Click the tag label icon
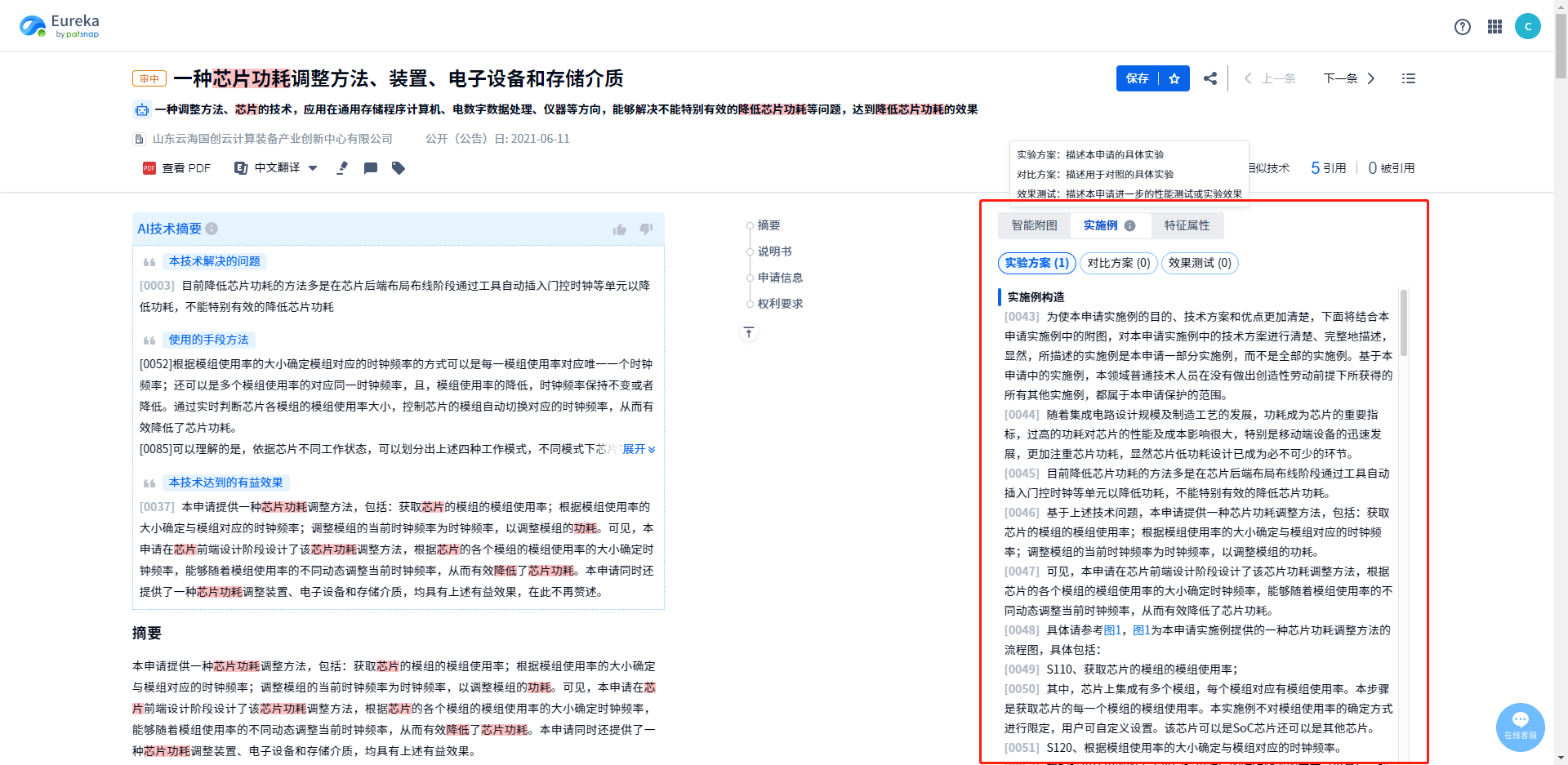The width and height of the screenshot is (1568, 765). click(x=399, y=168)
